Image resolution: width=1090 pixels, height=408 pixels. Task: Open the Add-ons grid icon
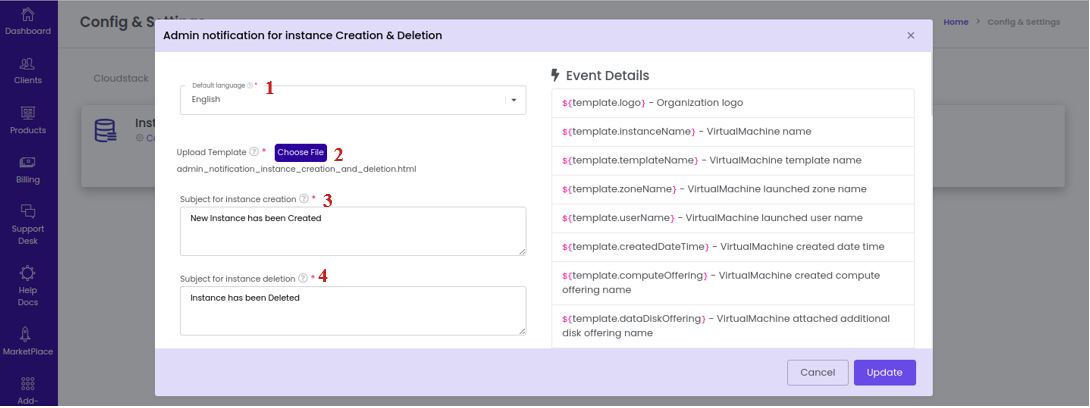click(28, 384)
